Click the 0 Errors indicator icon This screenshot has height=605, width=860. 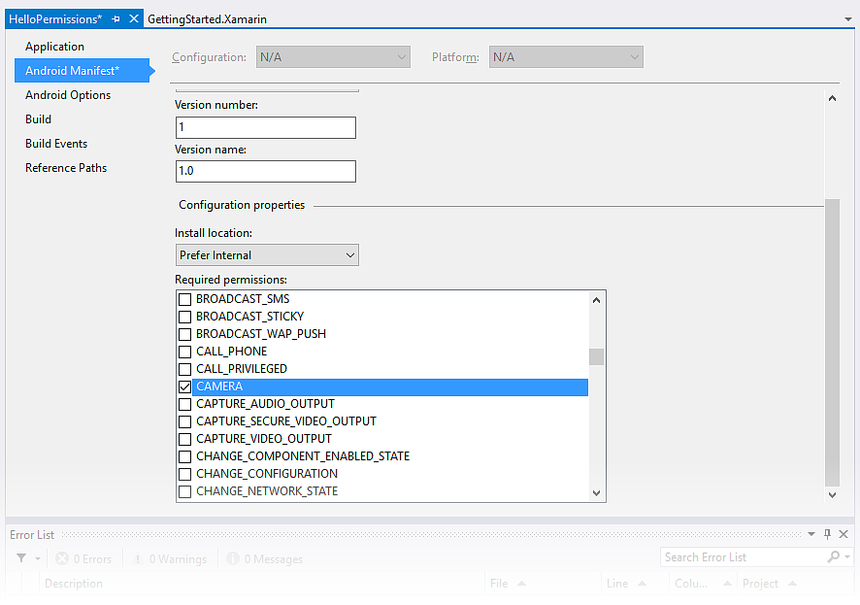click(x=62, y=558)
